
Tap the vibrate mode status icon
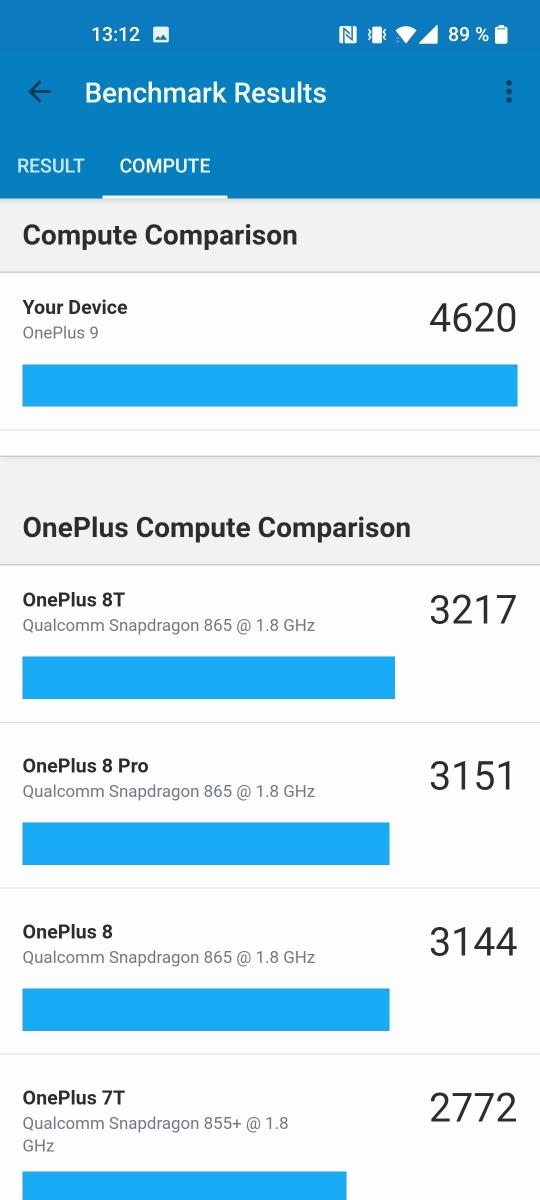click(x=376, y=35)
